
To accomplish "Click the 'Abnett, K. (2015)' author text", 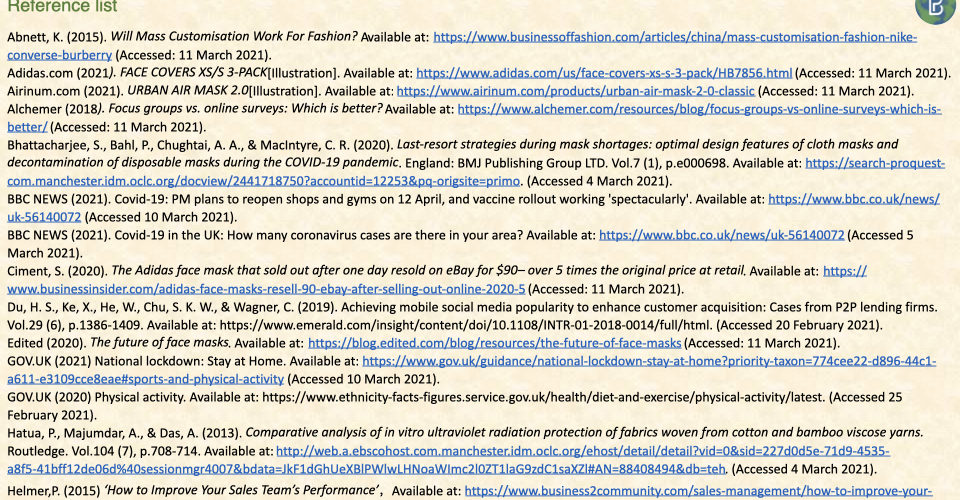I will pyautogui.click(x=57, y=37).
